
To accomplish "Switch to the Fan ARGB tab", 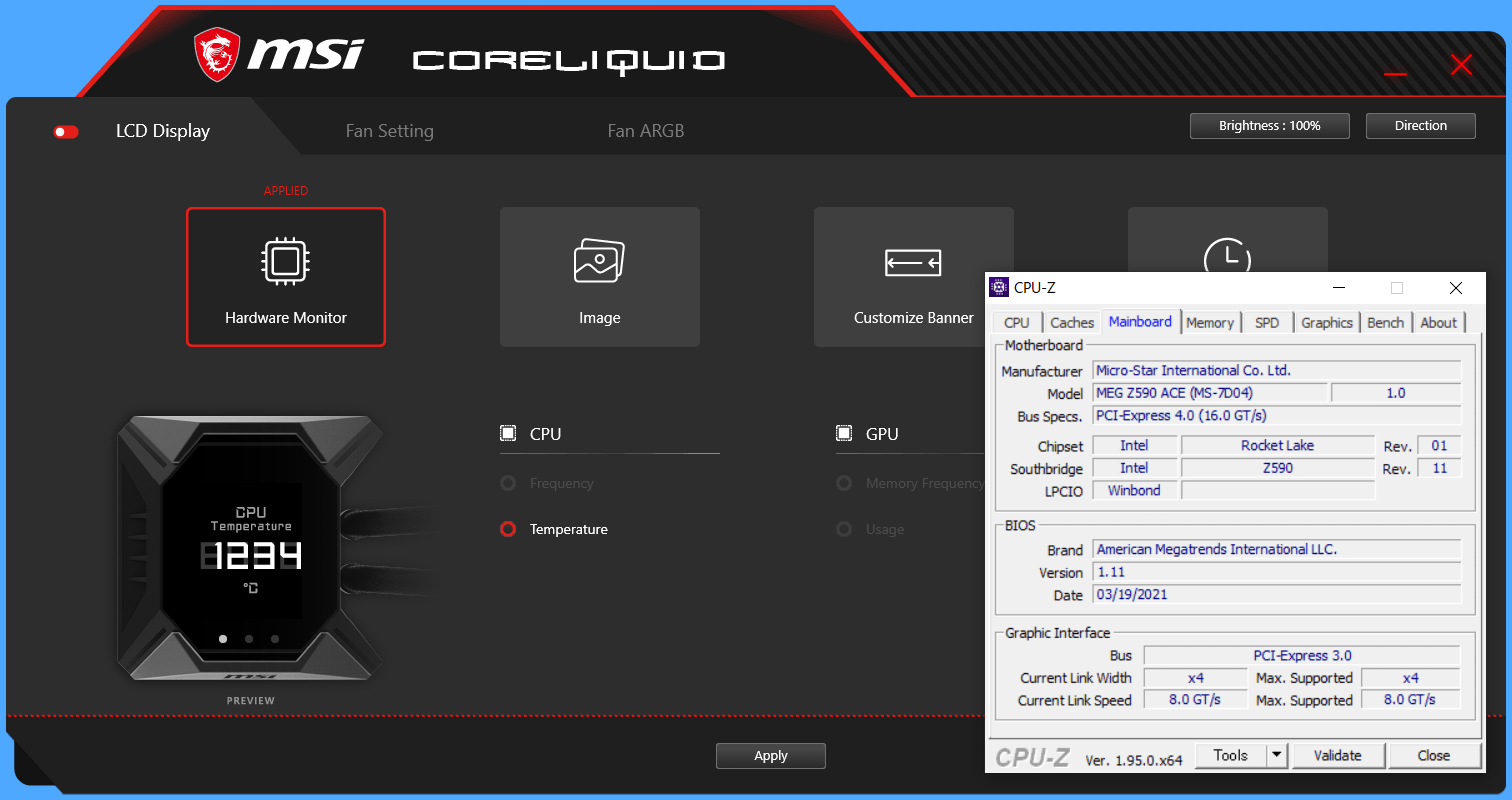I will click(x=646, y=131).
